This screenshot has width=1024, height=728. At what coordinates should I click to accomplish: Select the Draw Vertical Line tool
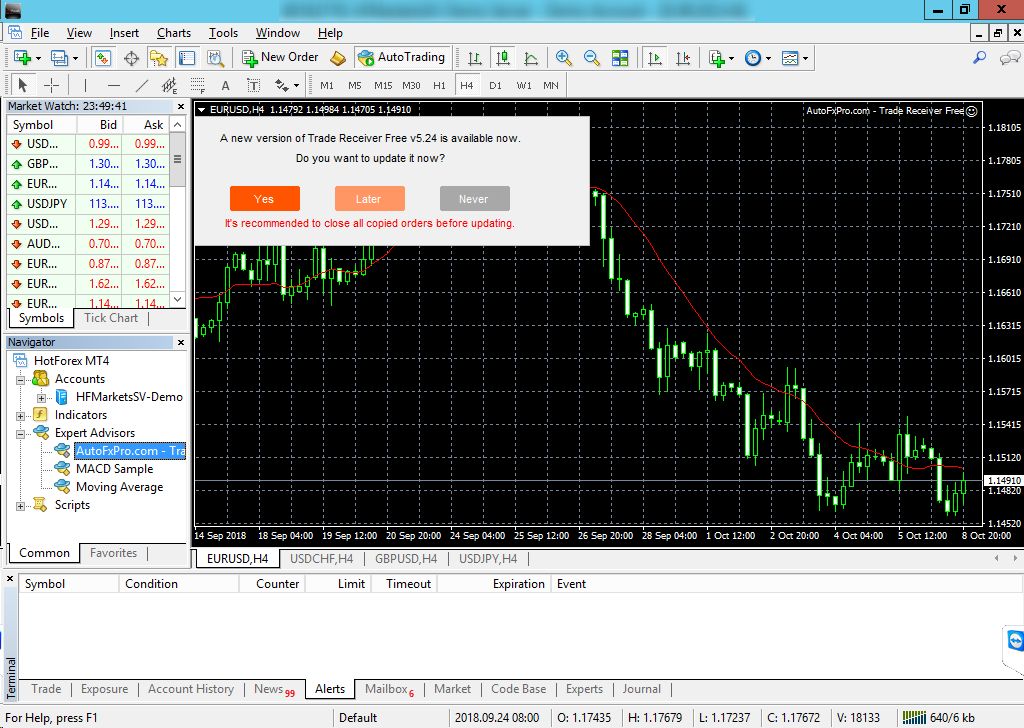pyautogui.click(x=85, y=85)
